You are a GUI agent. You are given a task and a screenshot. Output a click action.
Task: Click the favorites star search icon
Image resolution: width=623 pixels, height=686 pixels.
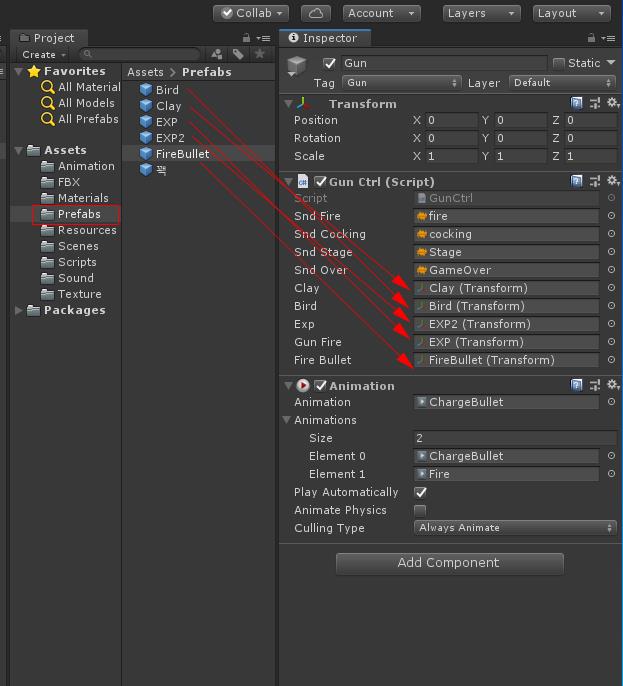(259, 54)
